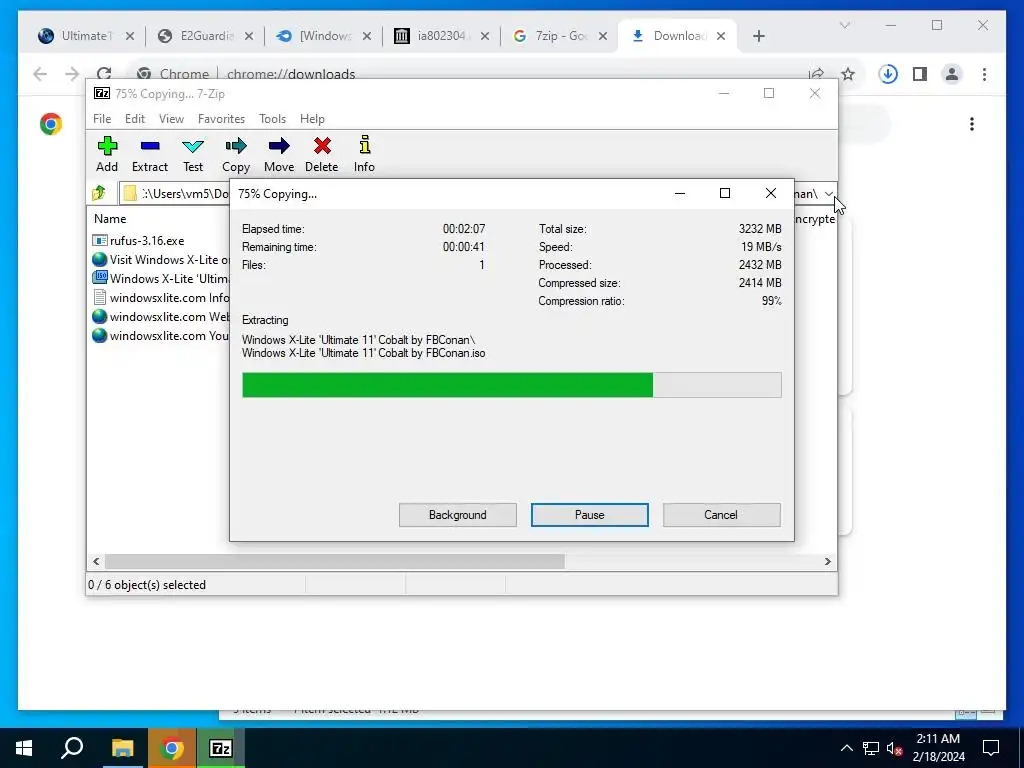Switch to the ia802304 Chrome tab
This screenshot has height=768, width=1024.
pyautogui.click(x=442, y=36)
